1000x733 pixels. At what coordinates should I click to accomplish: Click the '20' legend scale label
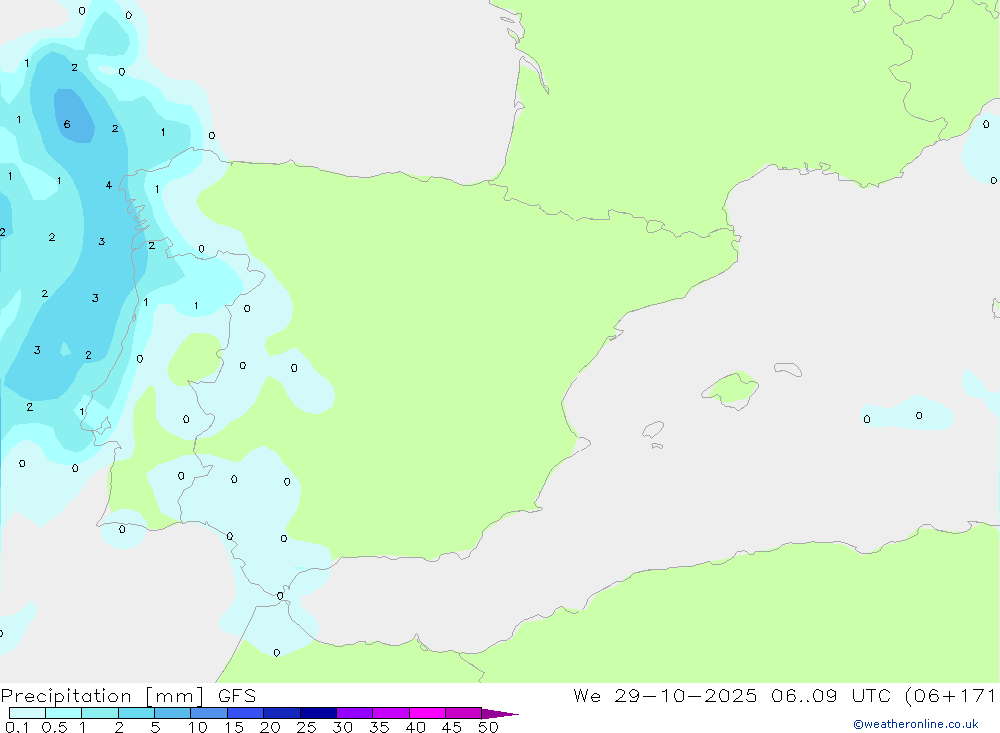pos(270,727)
